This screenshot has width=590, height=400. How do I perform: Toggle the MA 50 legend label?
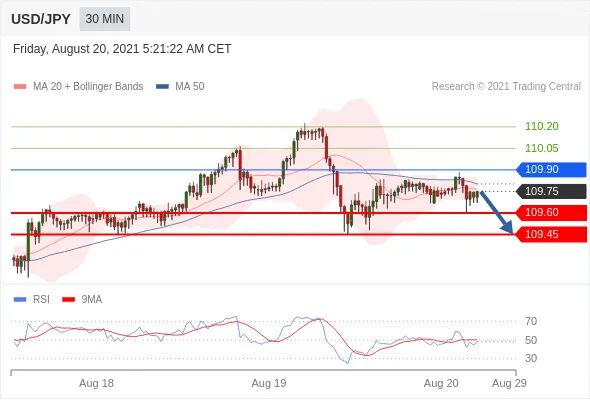coord(190,87)
